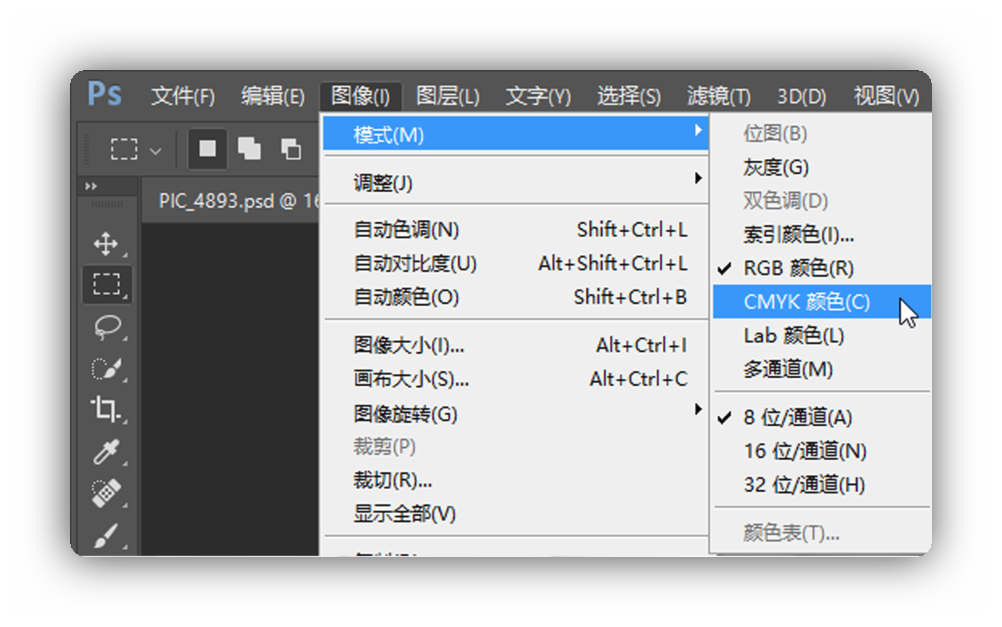Select 索引颜色(I)... mode
Image resolution: width=1002 pixels, height=627 pixels.
click(x=821, y=235)
